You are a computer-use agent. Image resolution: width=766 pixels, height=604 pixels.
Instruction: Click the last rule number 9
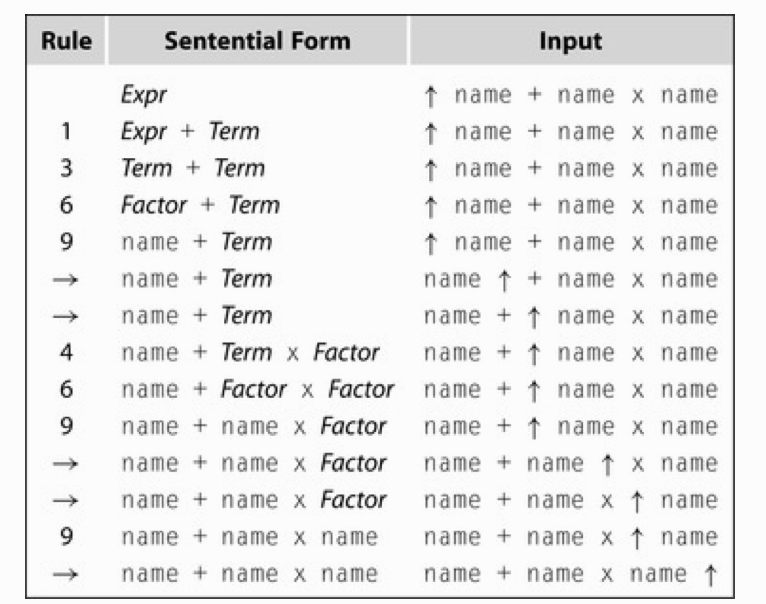(x=66, y=537)
